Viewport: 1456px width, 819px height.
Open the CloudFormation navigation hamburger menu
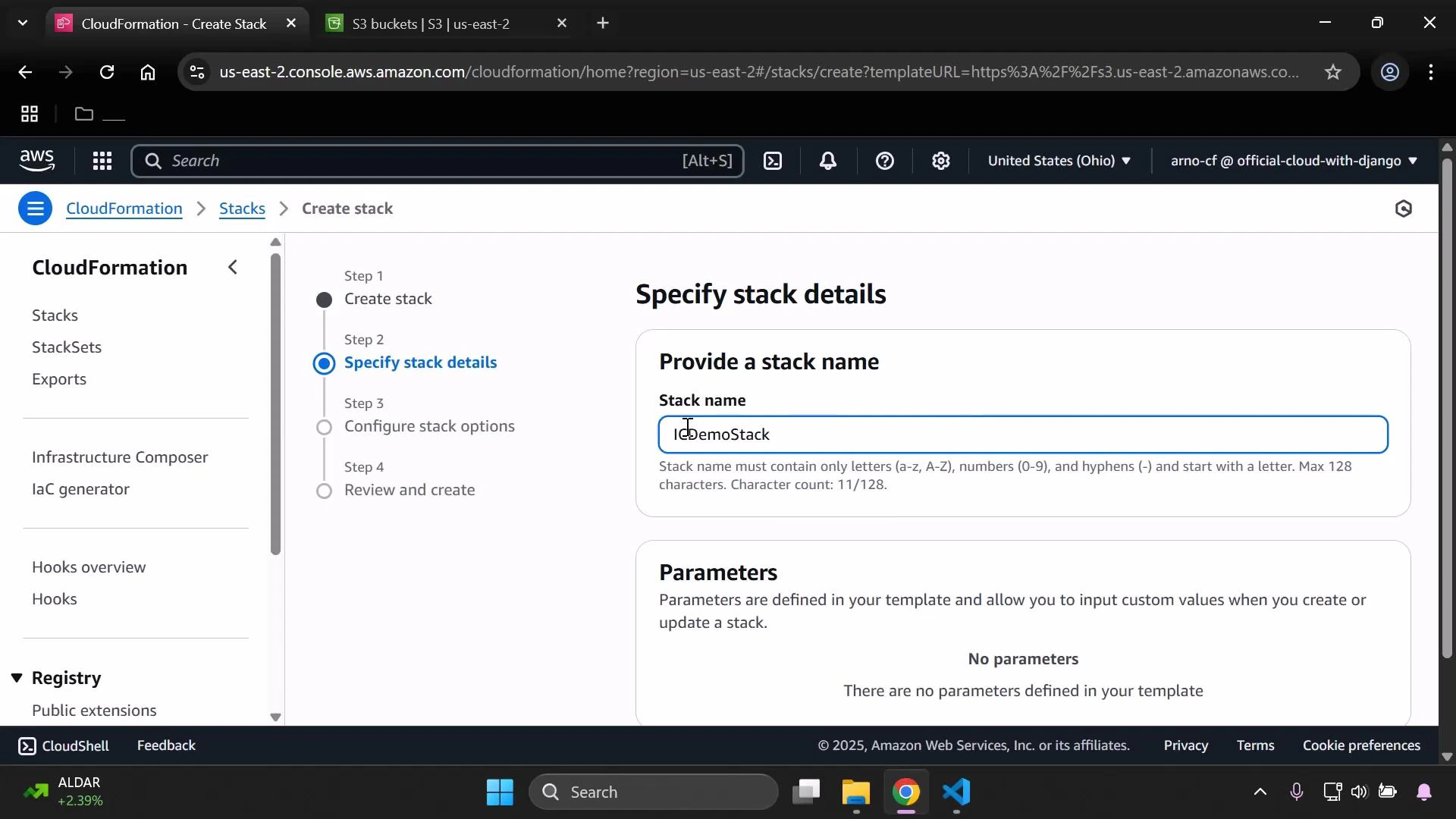click(35, 208)
